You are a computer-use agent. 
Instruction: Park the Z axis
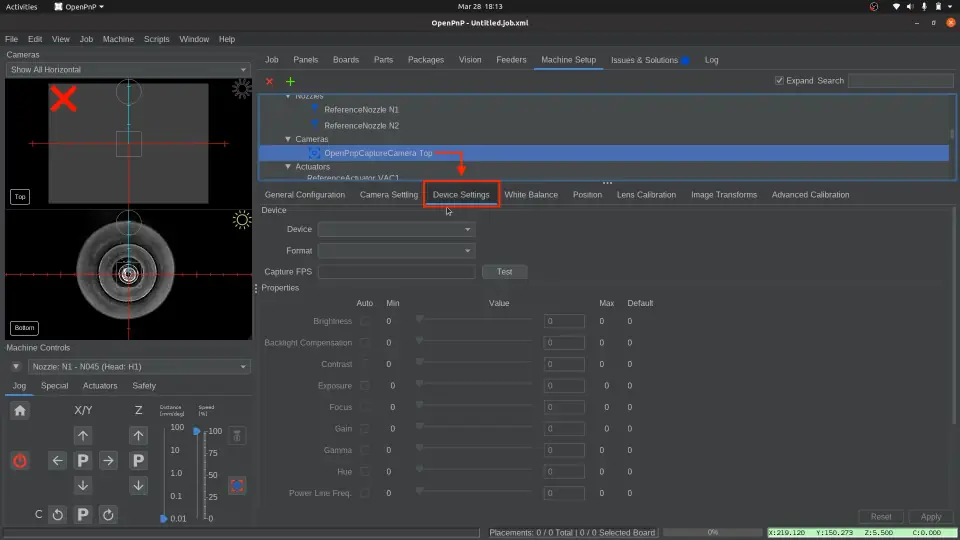139,460
